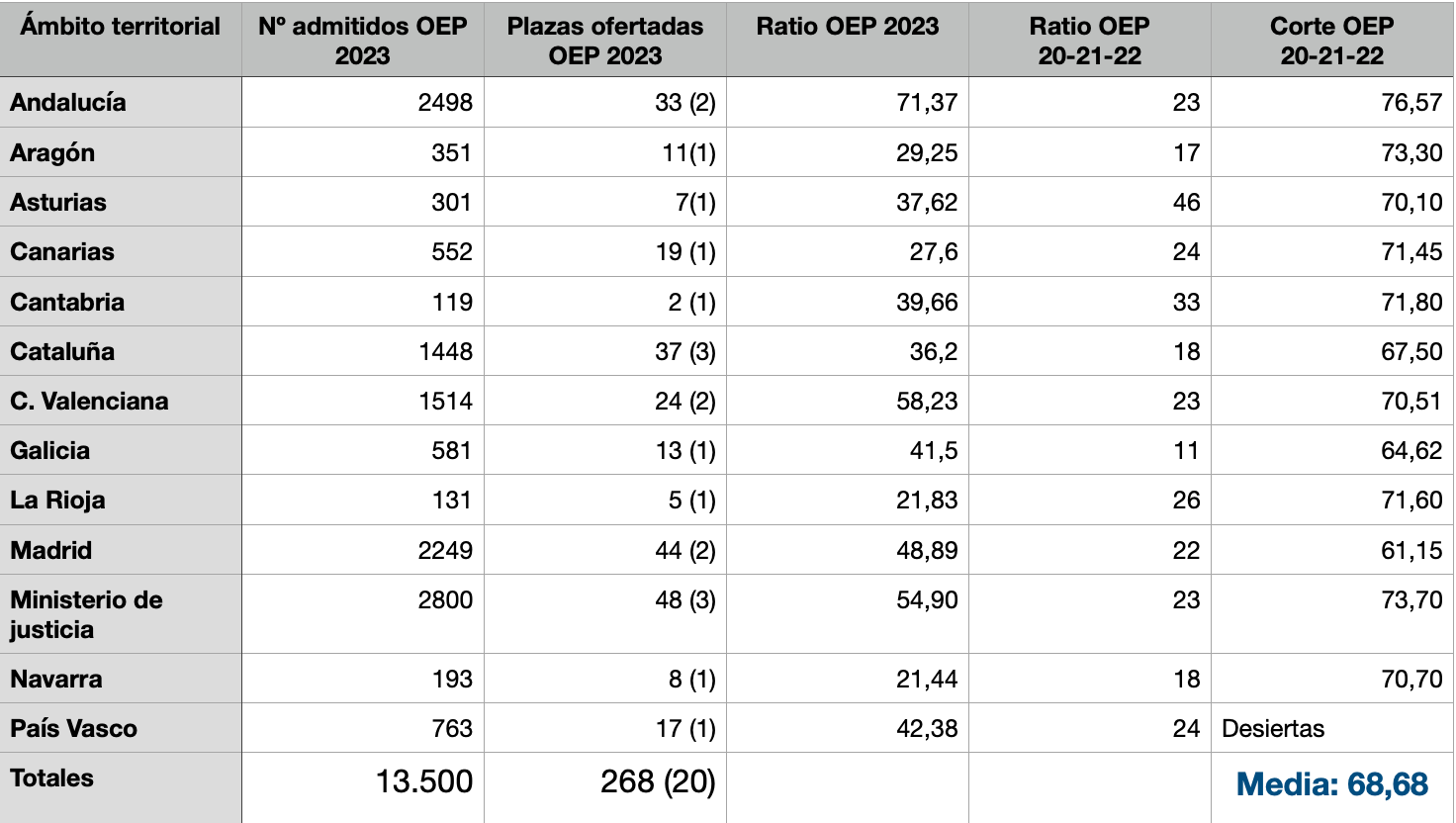Click Cataluña corte value 67,50
1456x823 pixels.
(x=1411, y=352)
